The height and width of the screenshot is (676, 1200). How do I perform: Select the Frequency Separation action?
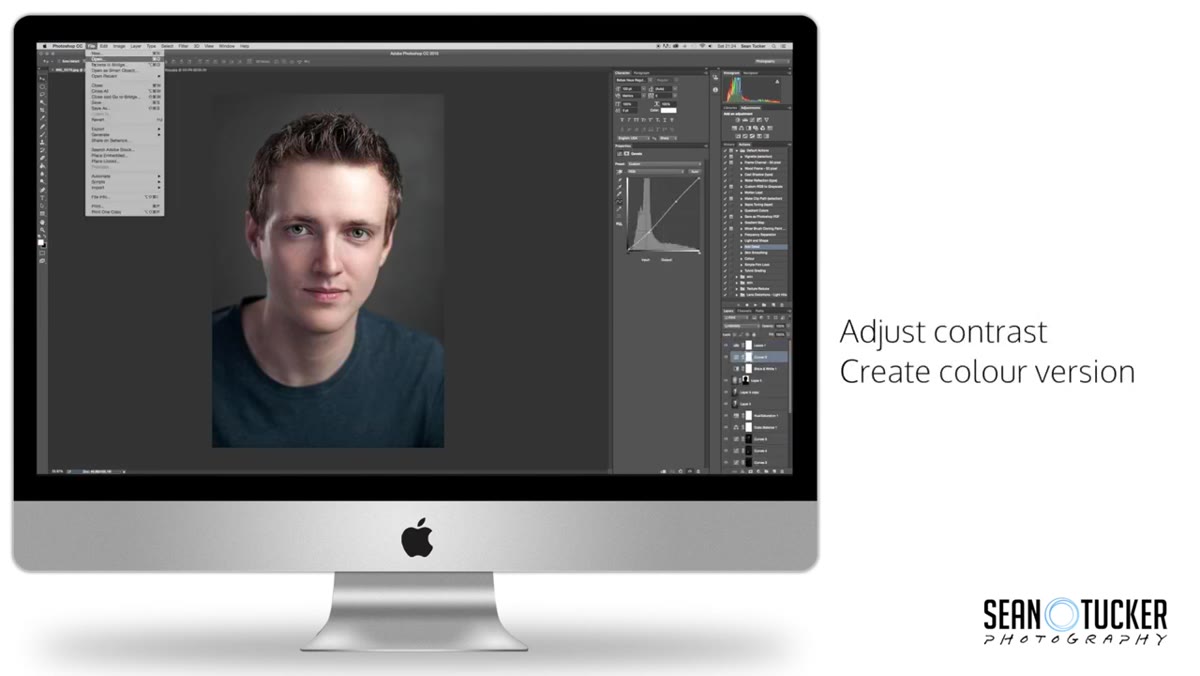(x=760, y=234)
